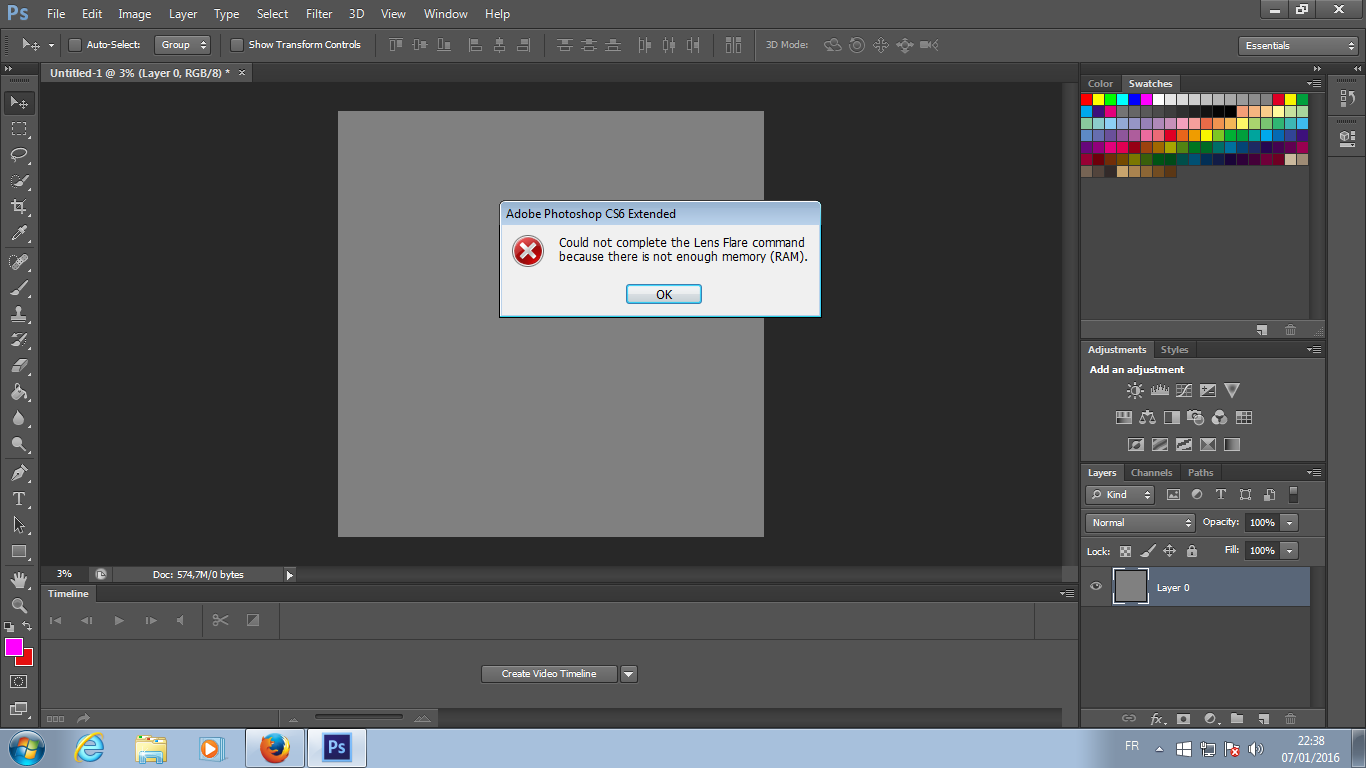Click Create Video Timeline button
1366x768 pixels.
point(549,674)
